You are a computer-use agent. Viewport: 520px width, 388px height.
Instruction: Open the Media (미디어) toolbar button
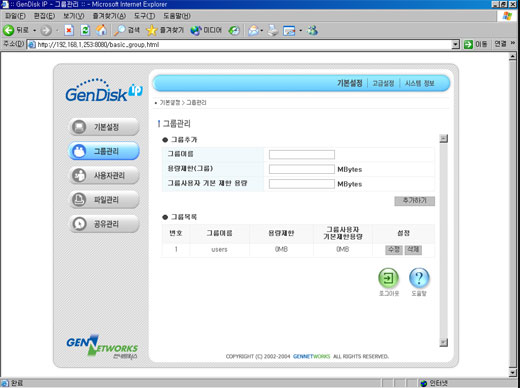point(206,30)
